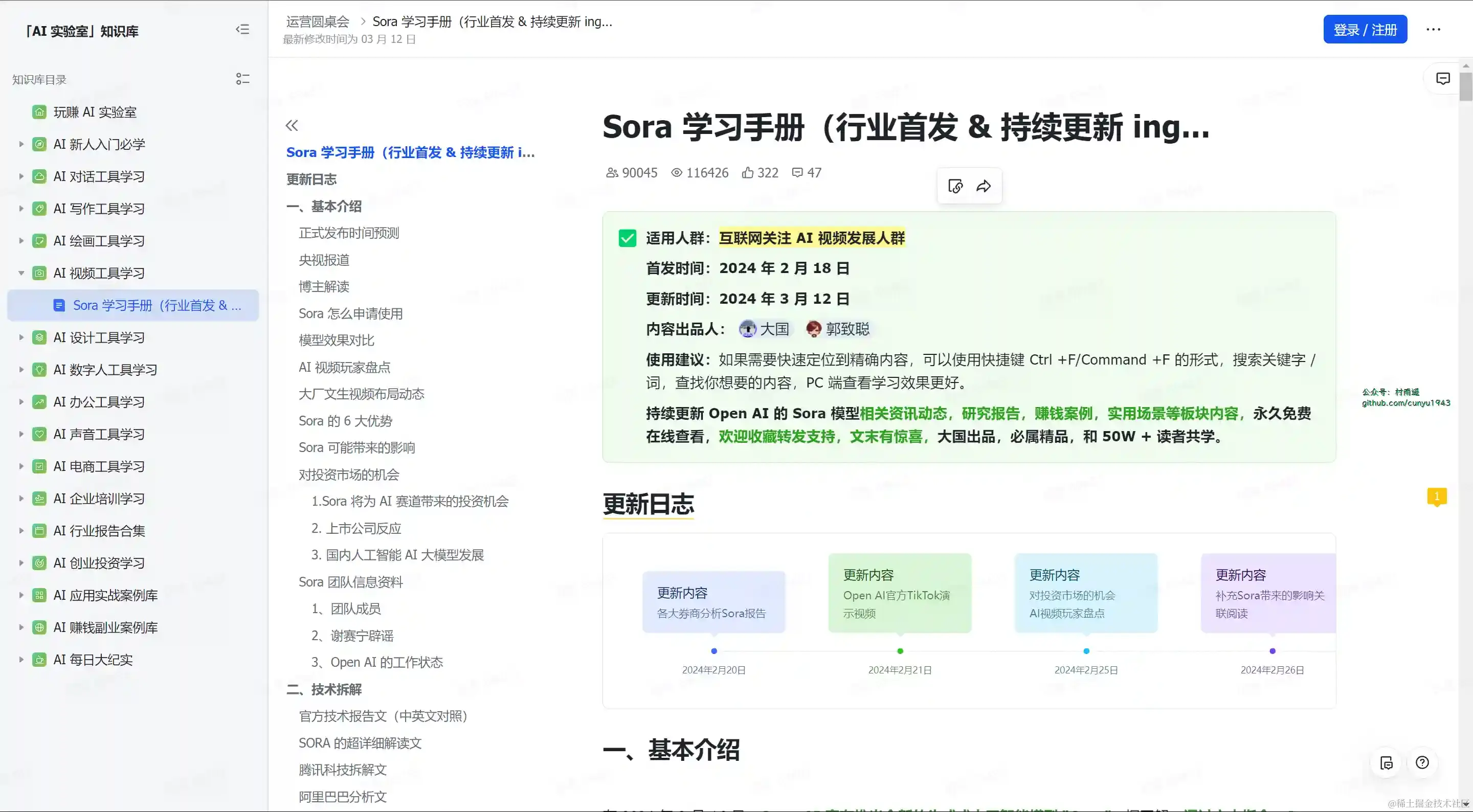
Task: Open the more options ellipsis menu
Action: (1433, 30)
